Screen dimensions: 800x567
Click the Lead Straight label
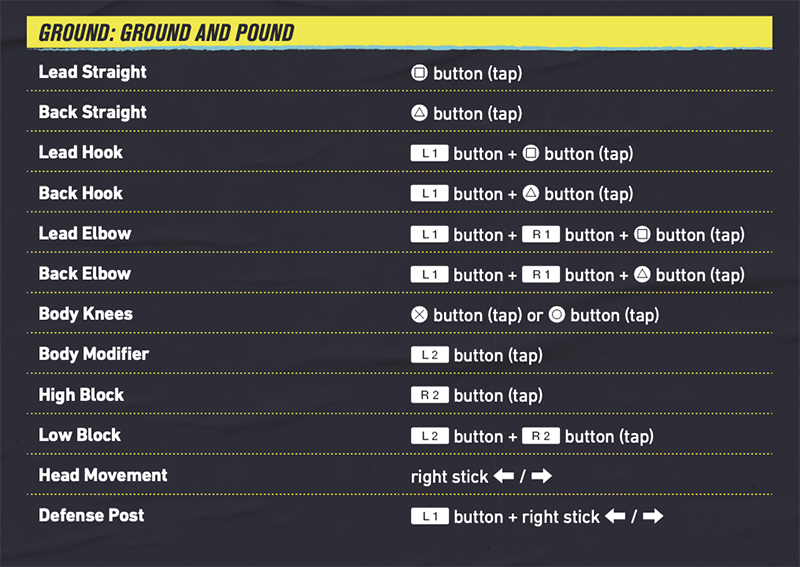[92, 72]
